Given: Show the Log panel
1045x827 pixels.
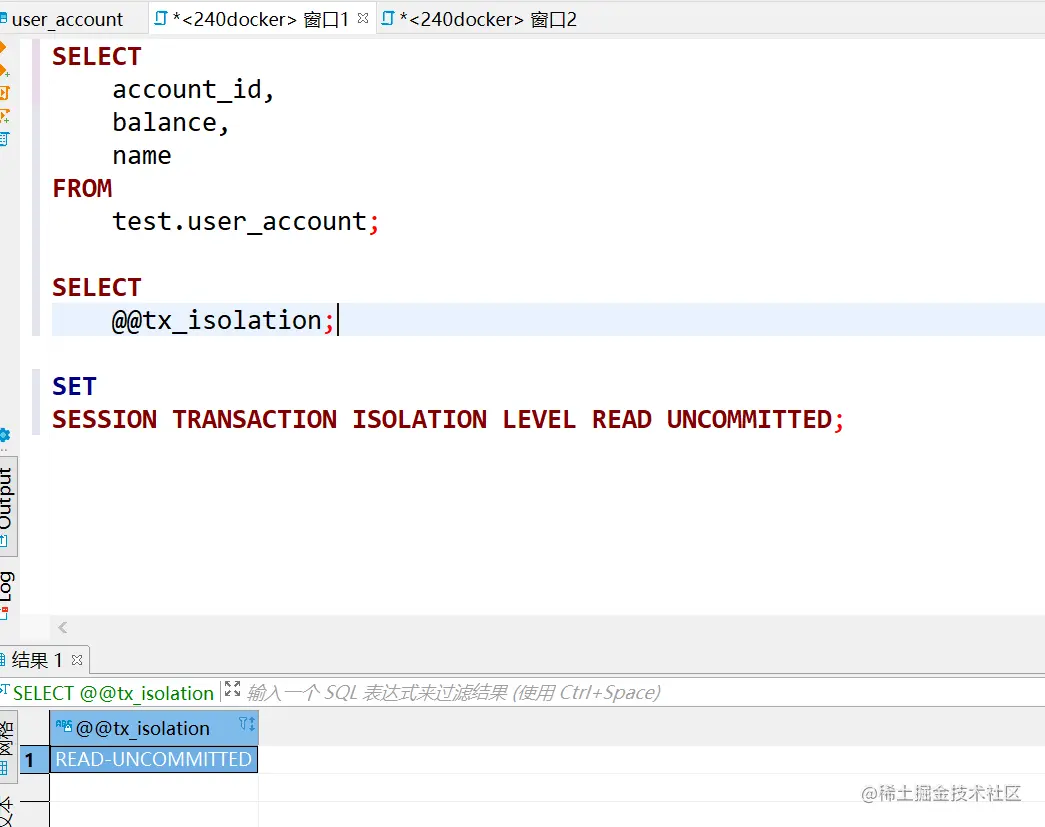Looking at the screenshot, I should [7, 594].
